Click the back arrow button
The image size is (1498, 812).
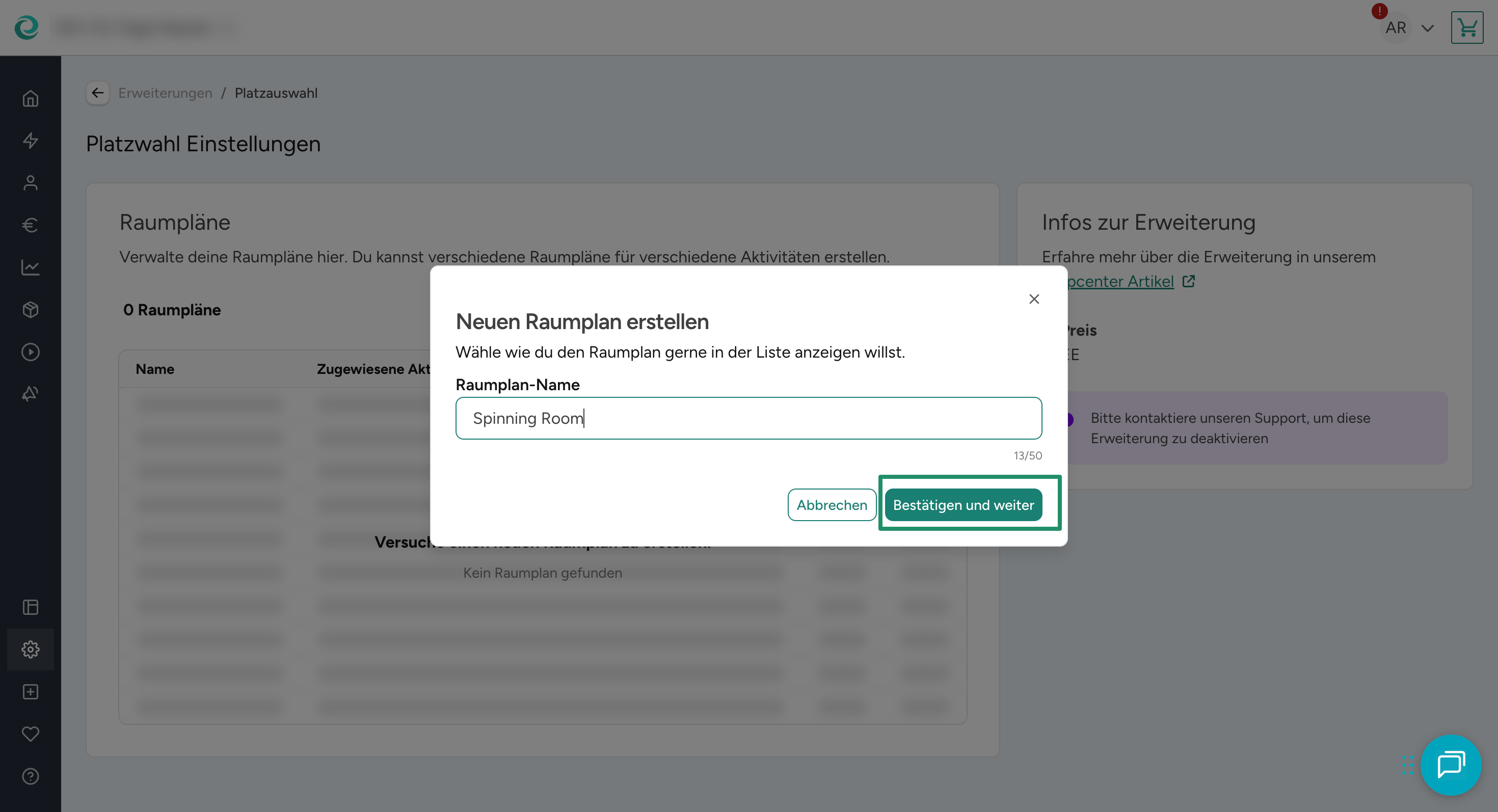[98, 93]
